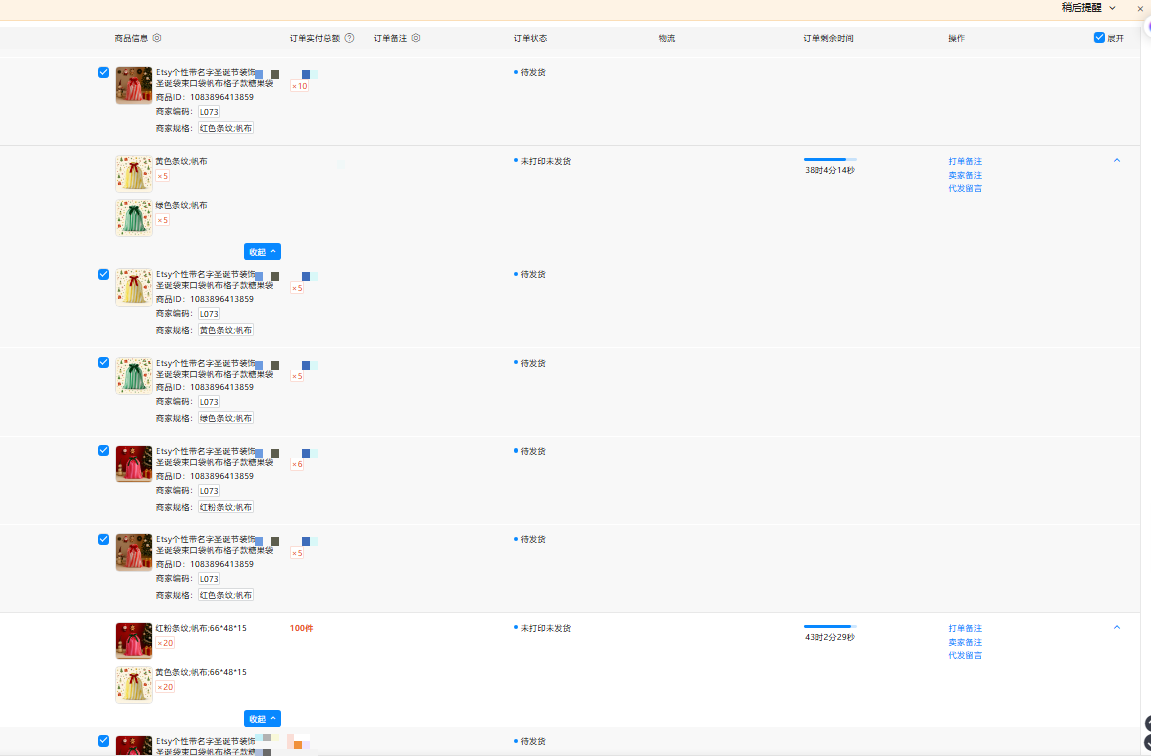Click the 43时2分29秒 remaining time text

click(x=829, y=637)
